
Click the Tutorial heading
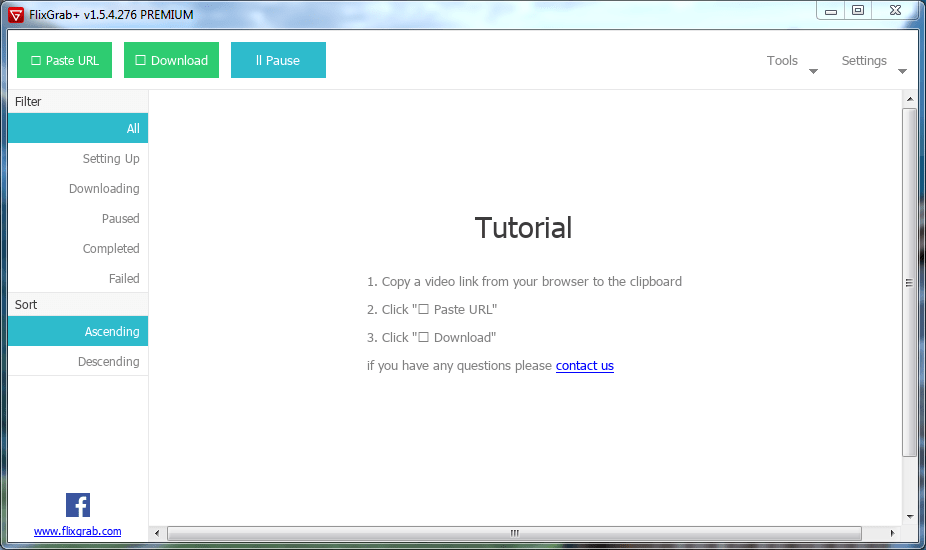point(523,228)
